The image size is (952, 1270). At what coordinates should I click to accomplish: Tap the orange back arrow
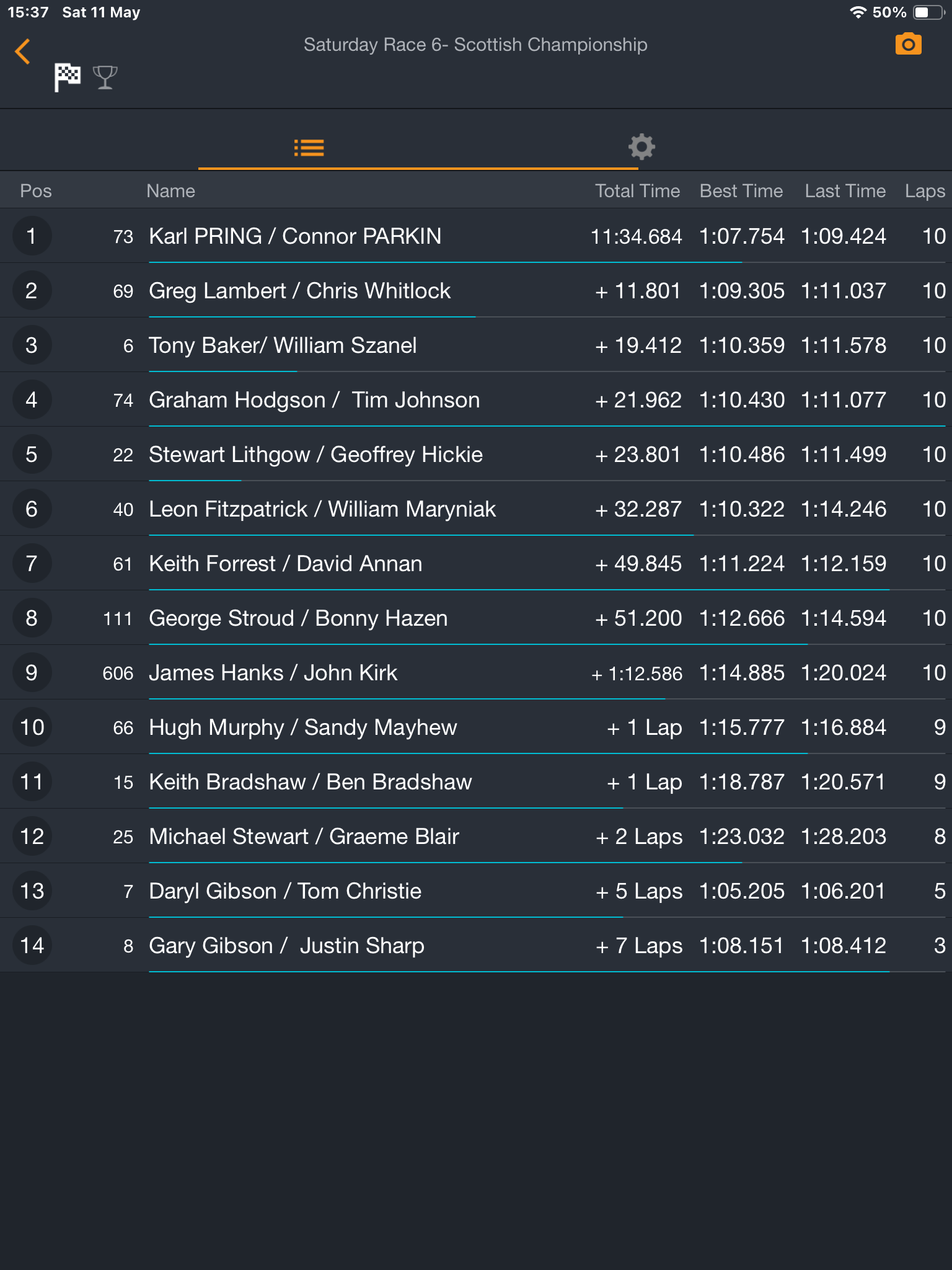(23, 51)
